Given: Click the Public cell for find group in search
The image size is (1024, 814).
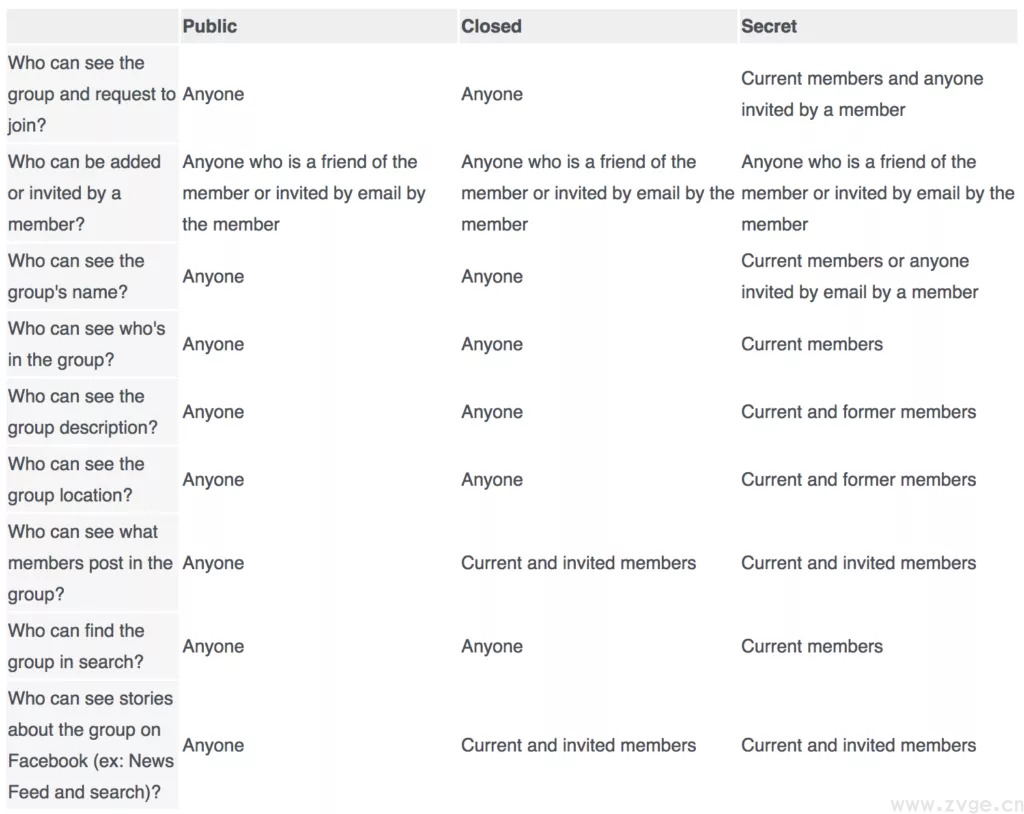Looking at the screenshot, I should 213,646.
